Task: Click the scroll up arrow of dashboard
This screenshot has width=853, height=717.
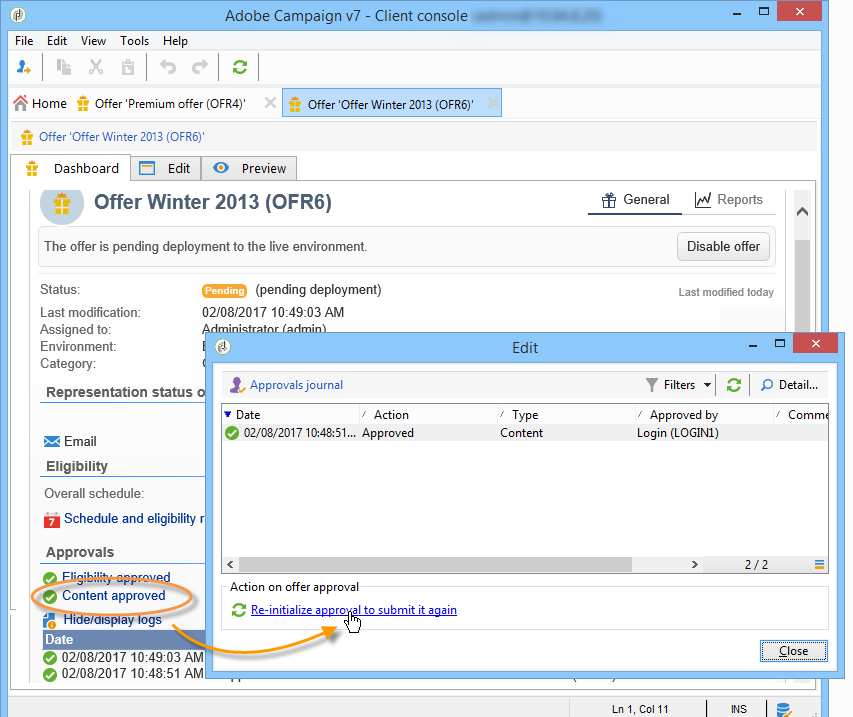Action: point(802,212)
